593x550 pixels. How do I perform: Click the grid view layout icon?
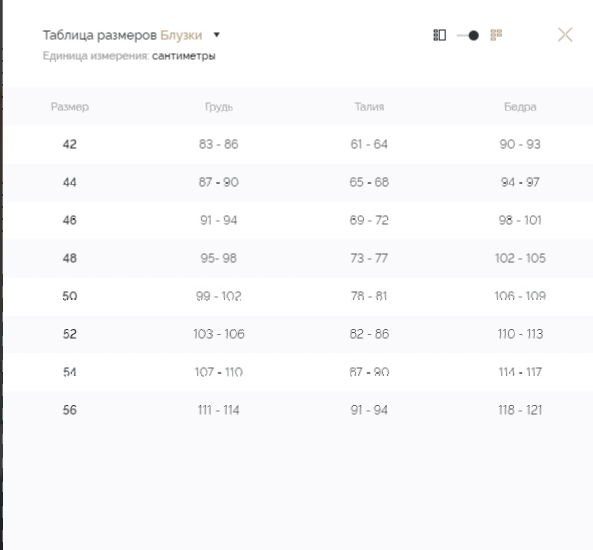tap(496, 35)
